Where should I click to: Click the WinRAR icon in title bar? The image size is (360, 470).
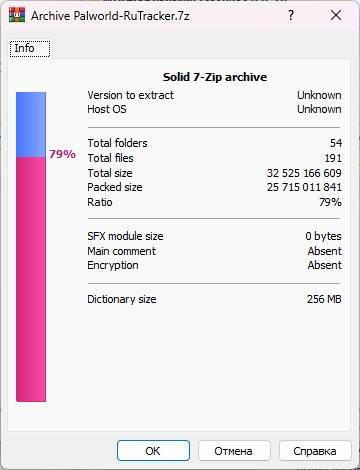pos(17,16)
